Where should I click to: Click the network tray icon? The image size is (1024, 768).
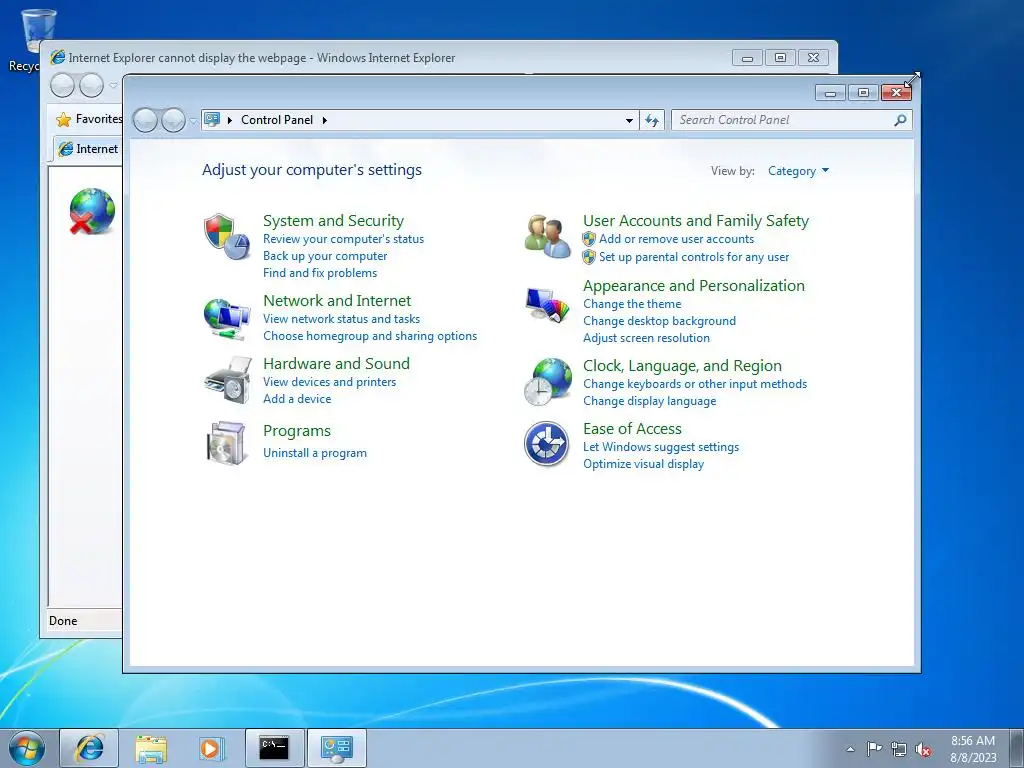(x=899, y=749)
